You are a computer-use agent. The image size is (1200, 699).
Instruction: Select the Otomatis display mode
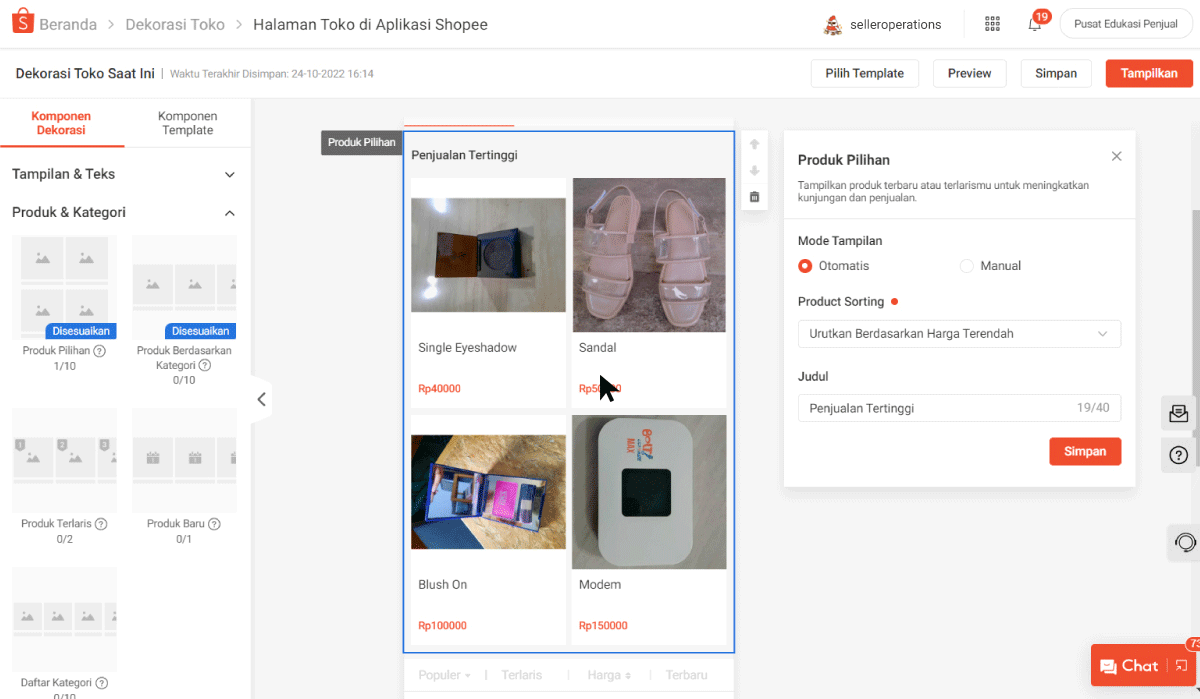(805, 266)
